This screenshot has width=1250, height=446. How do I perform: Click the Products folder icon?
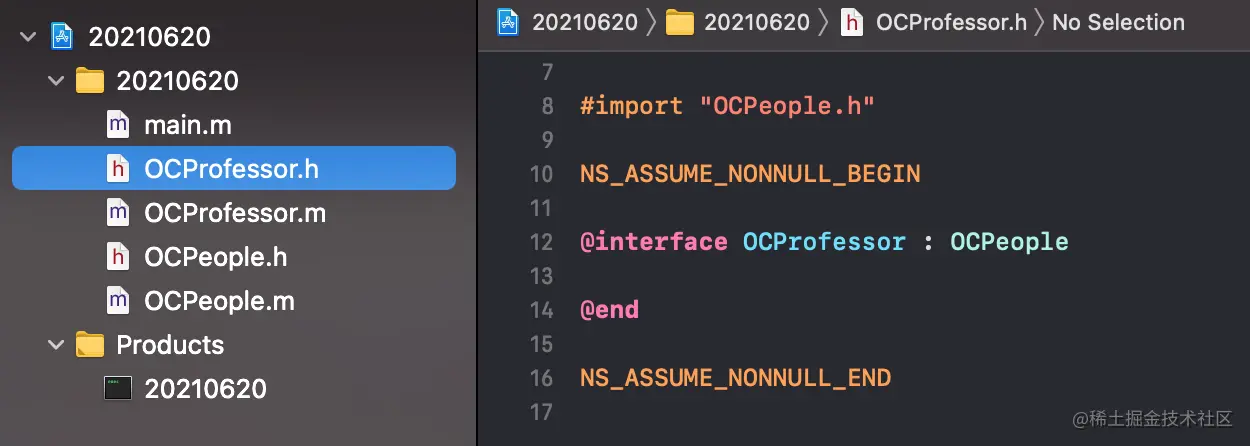point(90,345)
